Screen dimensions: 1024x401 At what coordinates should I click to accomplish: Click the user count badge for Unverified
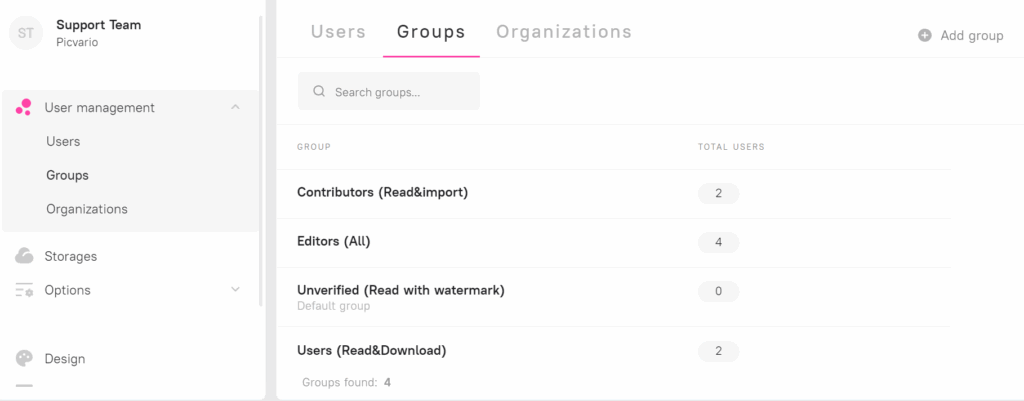pos(718,291)
